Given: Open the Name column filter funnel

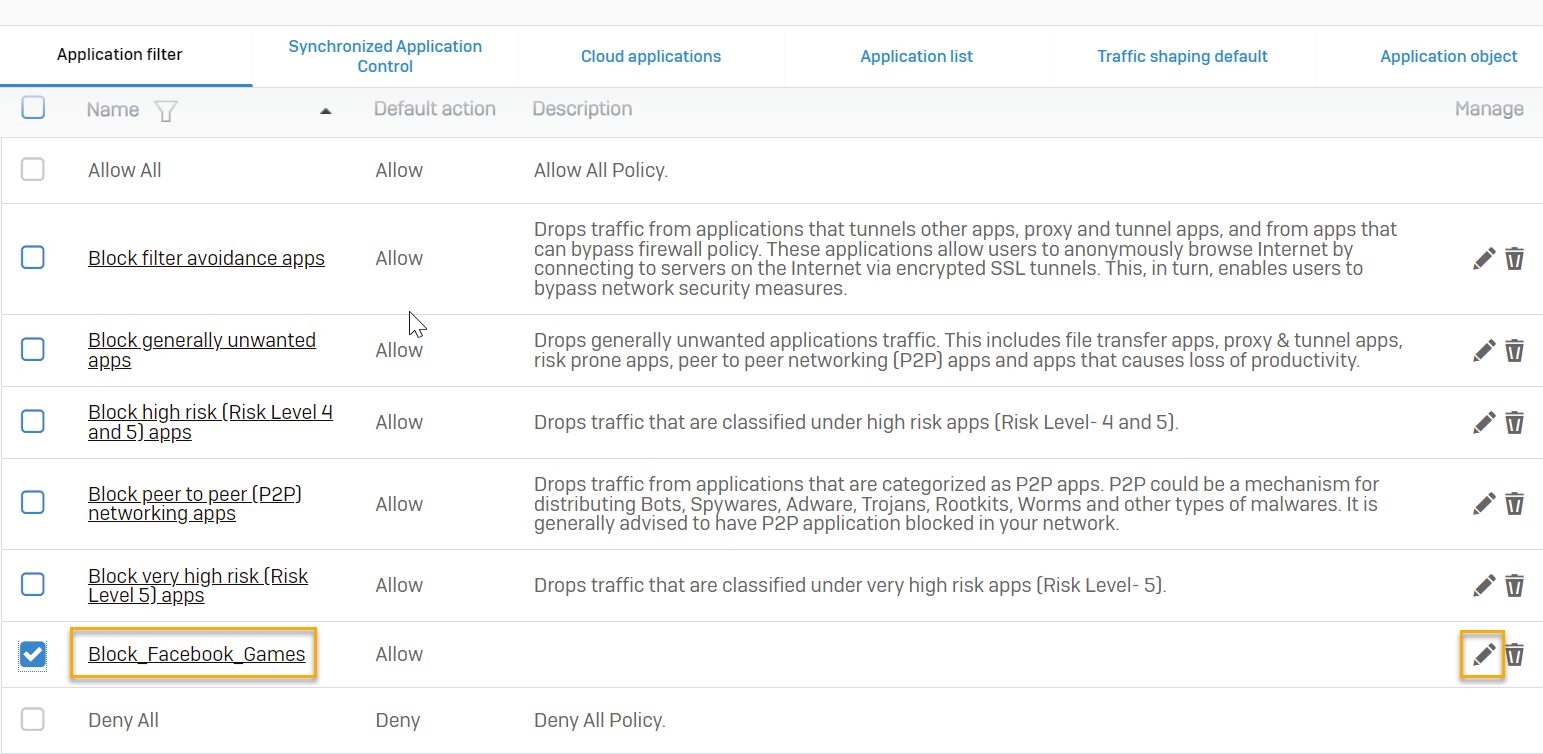Looking at the screenshot, I should point(166,110).
